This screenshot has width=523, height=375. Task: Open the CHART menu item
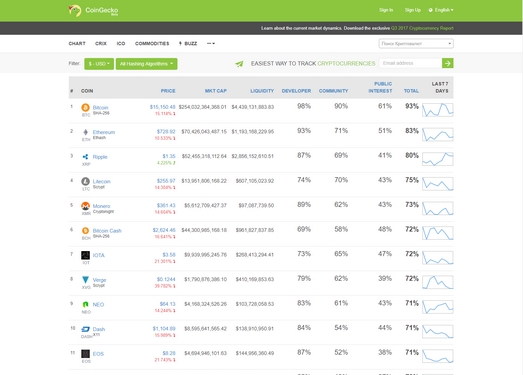click(77, 43)
